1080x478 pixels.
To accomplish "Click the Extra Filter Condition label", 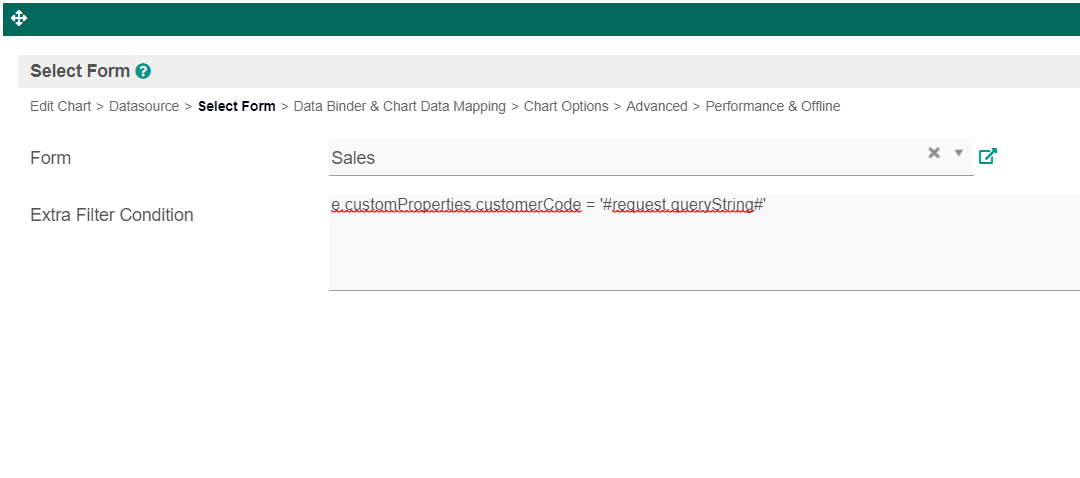I will click(x=112, y=215).
